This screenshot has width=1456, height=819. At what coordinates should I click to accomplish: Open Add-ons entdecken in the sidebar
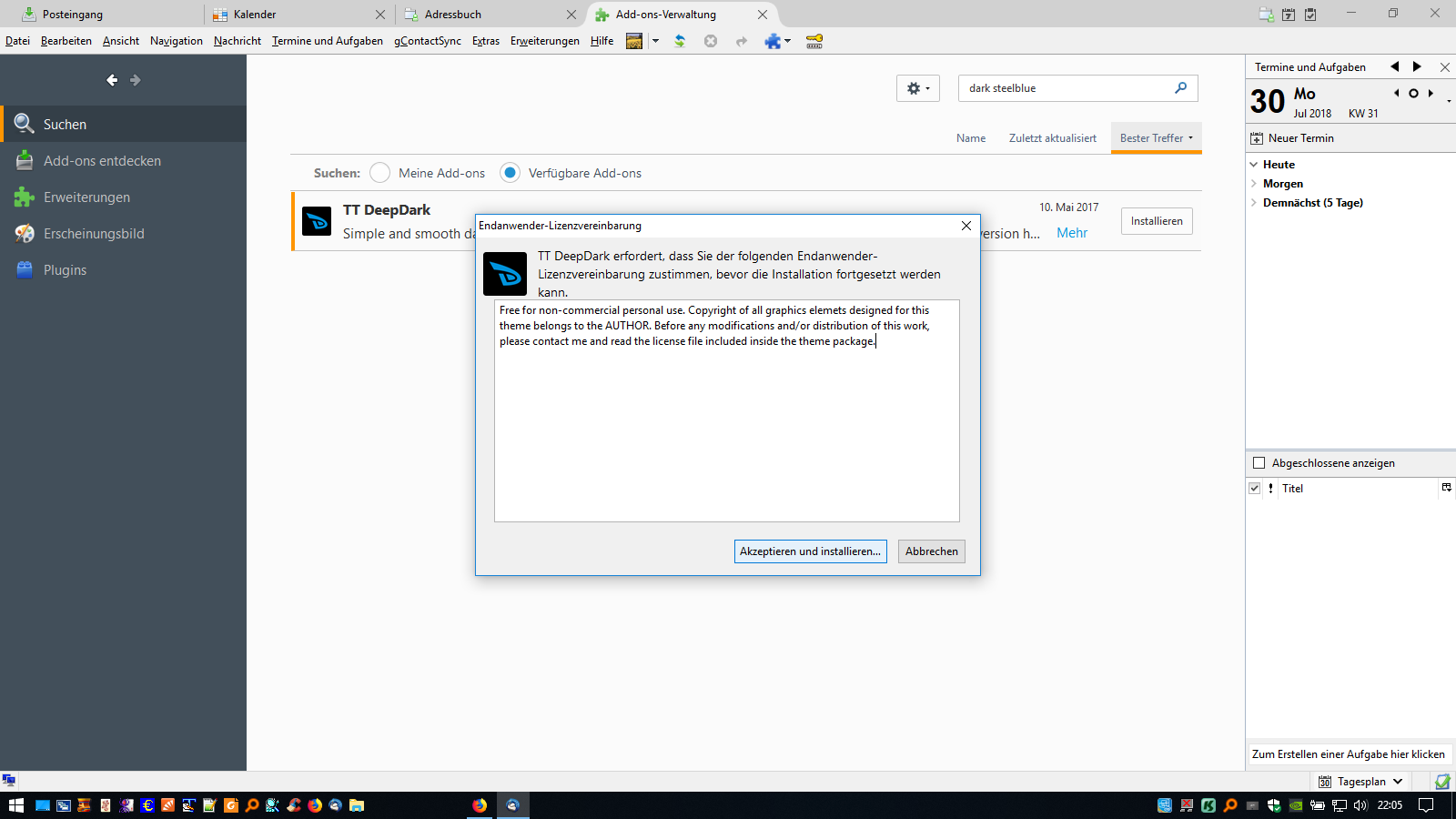[x=124, y=160]
